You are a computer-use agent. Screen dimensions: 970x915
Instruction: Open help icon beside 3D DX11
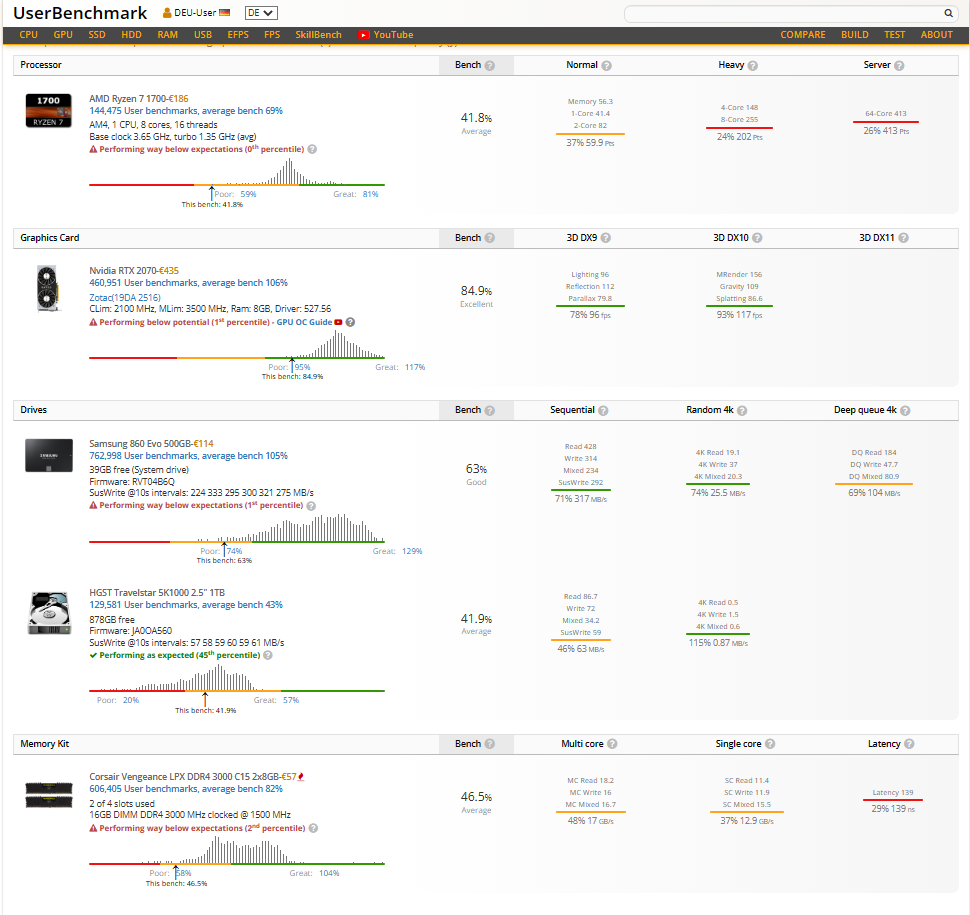tap(903, 238)
